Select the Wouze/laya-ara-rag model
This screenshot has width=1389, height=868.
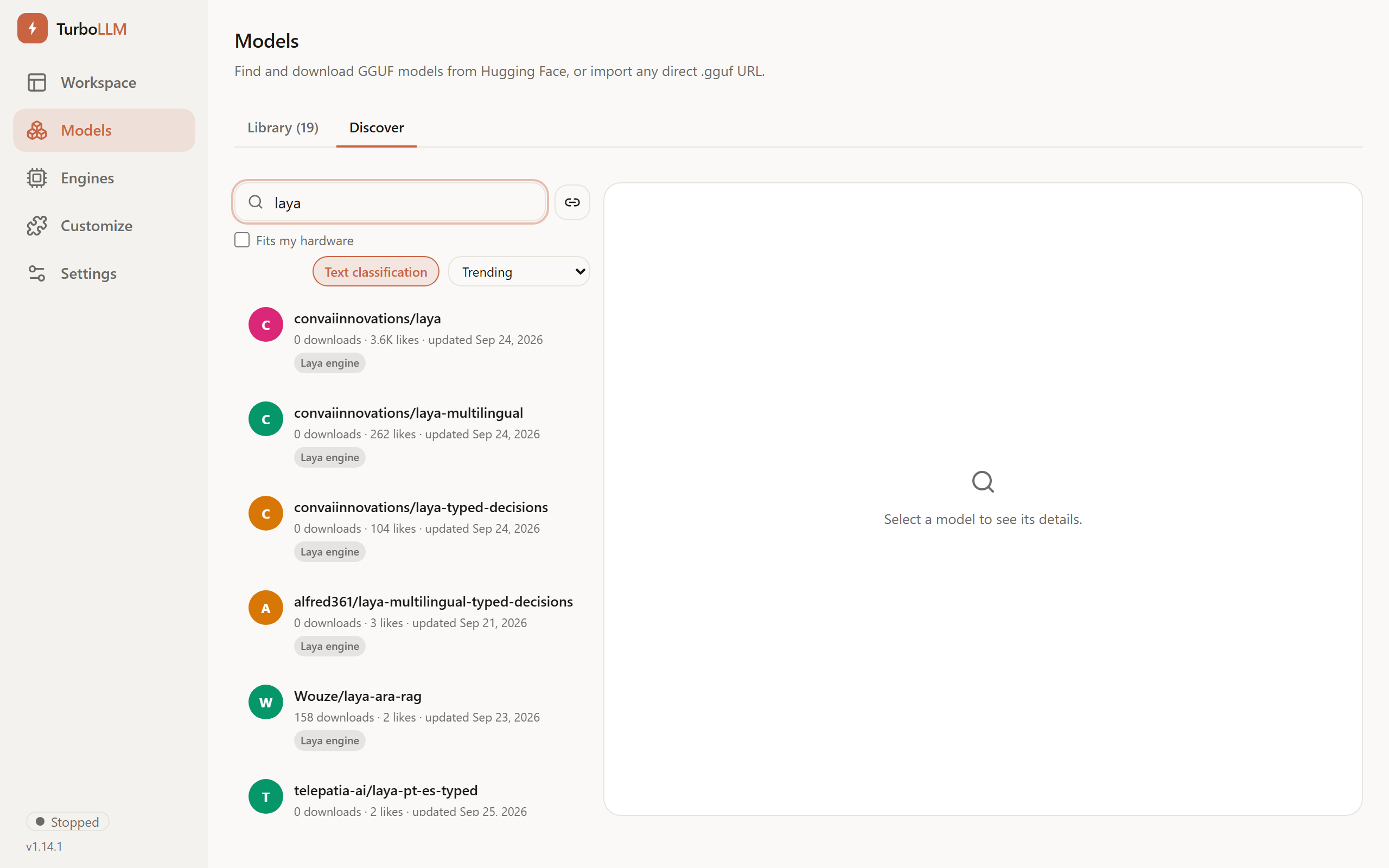click(412, 718)
